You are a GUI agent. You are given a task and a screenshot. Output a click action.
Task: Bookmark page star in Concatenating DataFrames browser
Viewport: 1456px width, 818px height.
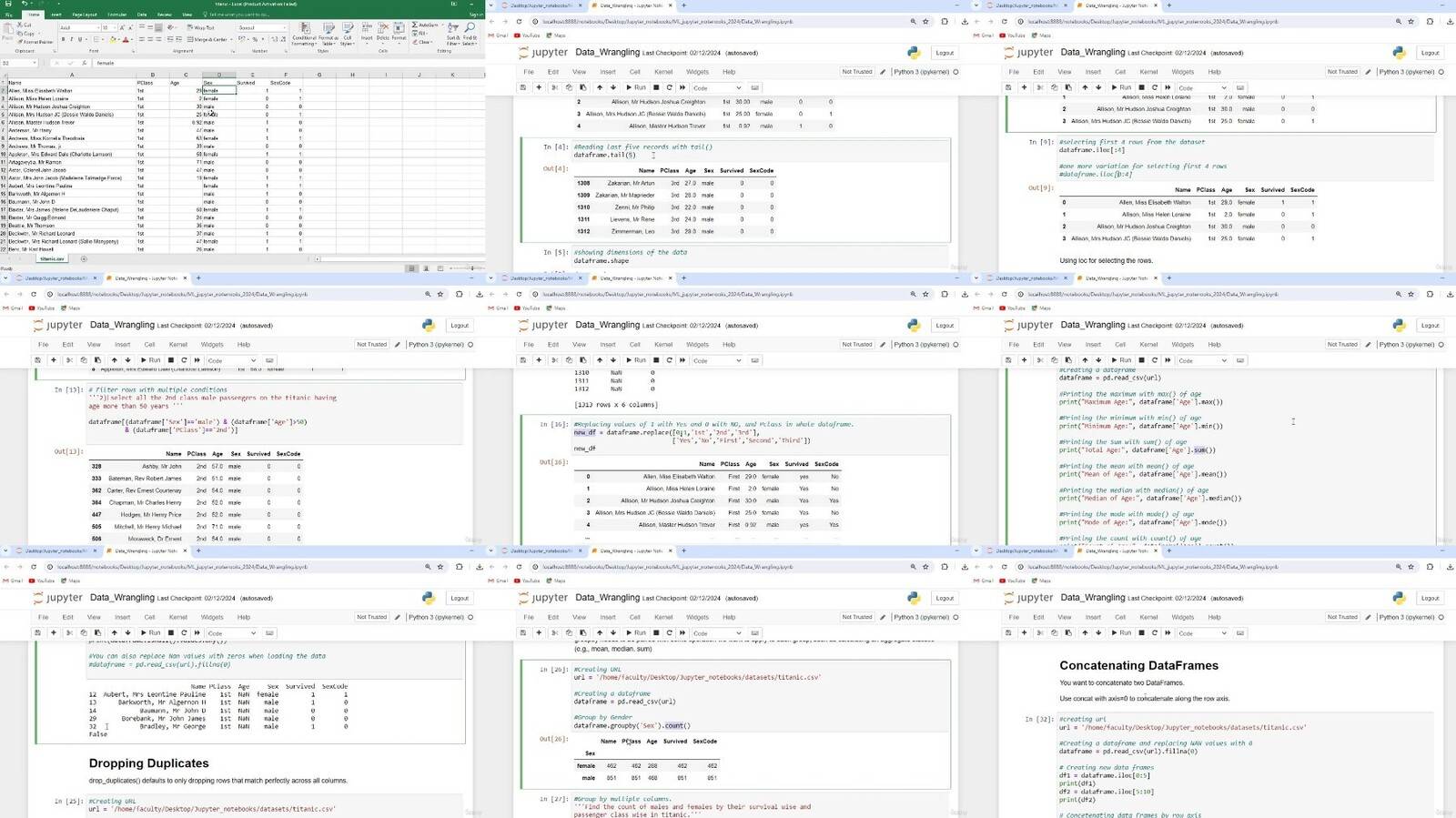1411,567
